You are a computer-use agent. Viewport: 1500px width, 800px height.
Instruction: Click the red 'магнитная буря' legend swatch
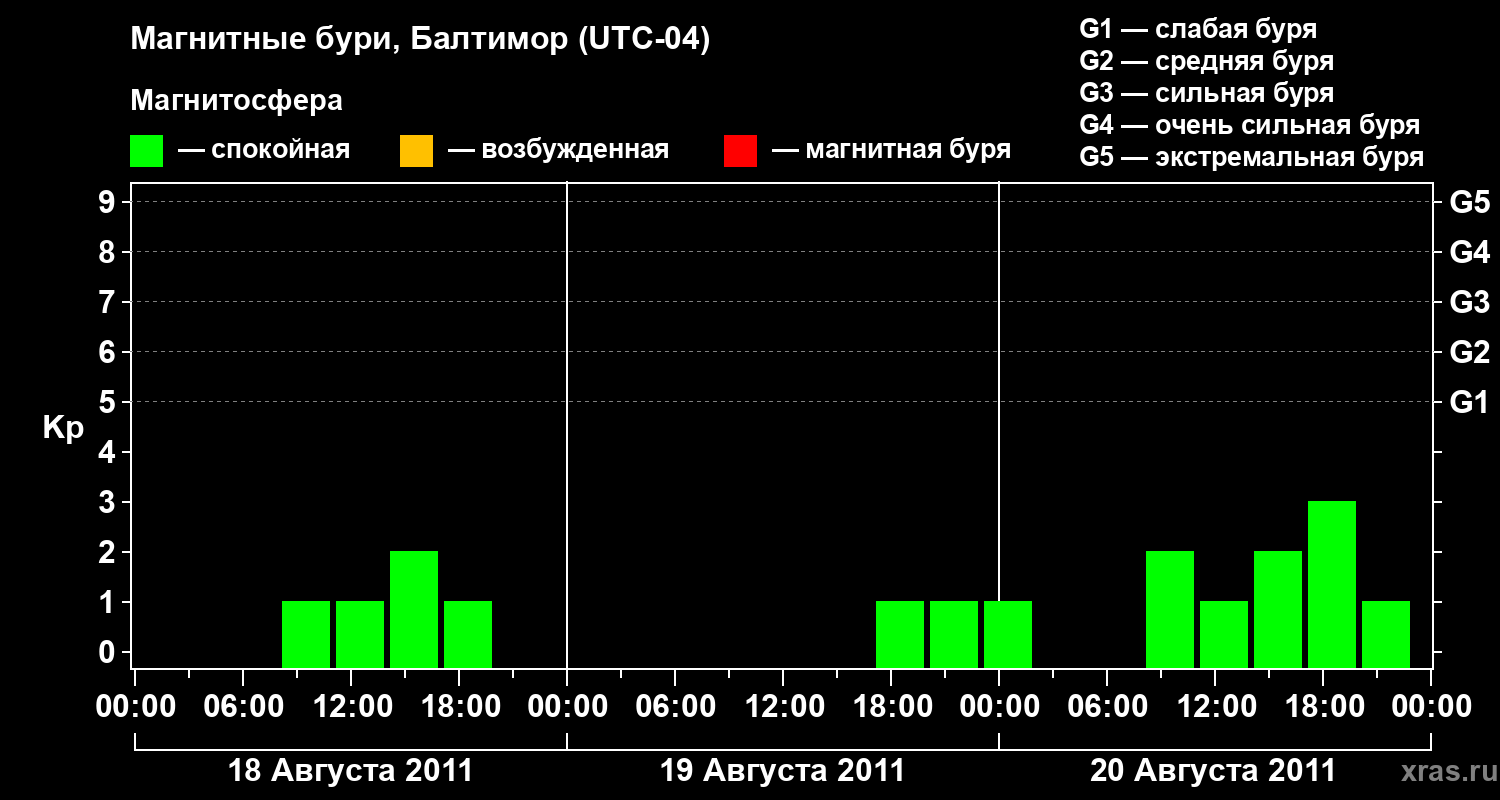[x=740, y=151]
